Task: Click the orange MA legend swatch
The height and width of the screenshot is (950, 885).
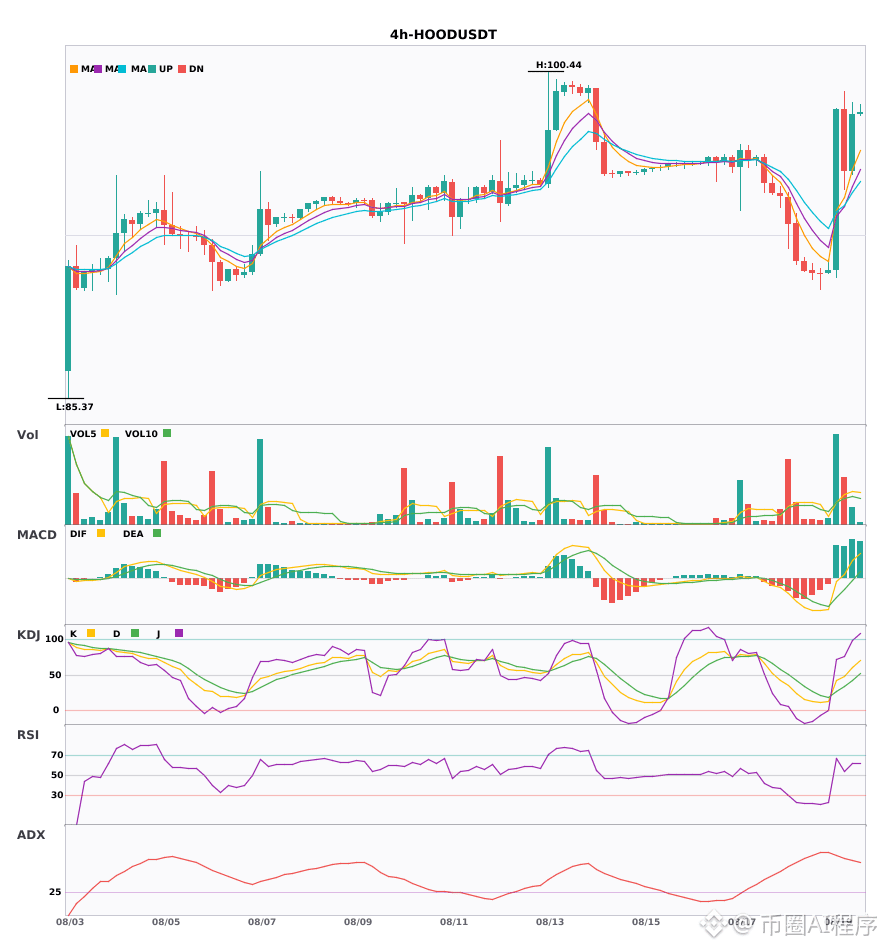Action: click(74, 69)
